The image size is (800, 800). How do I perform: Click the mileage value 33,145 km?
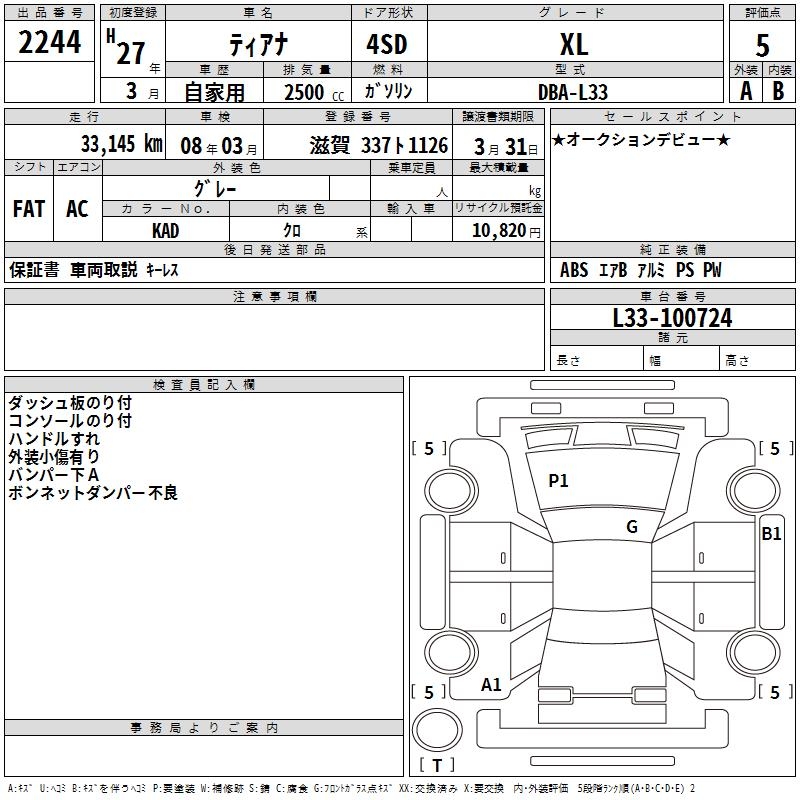tap(122, 144)
